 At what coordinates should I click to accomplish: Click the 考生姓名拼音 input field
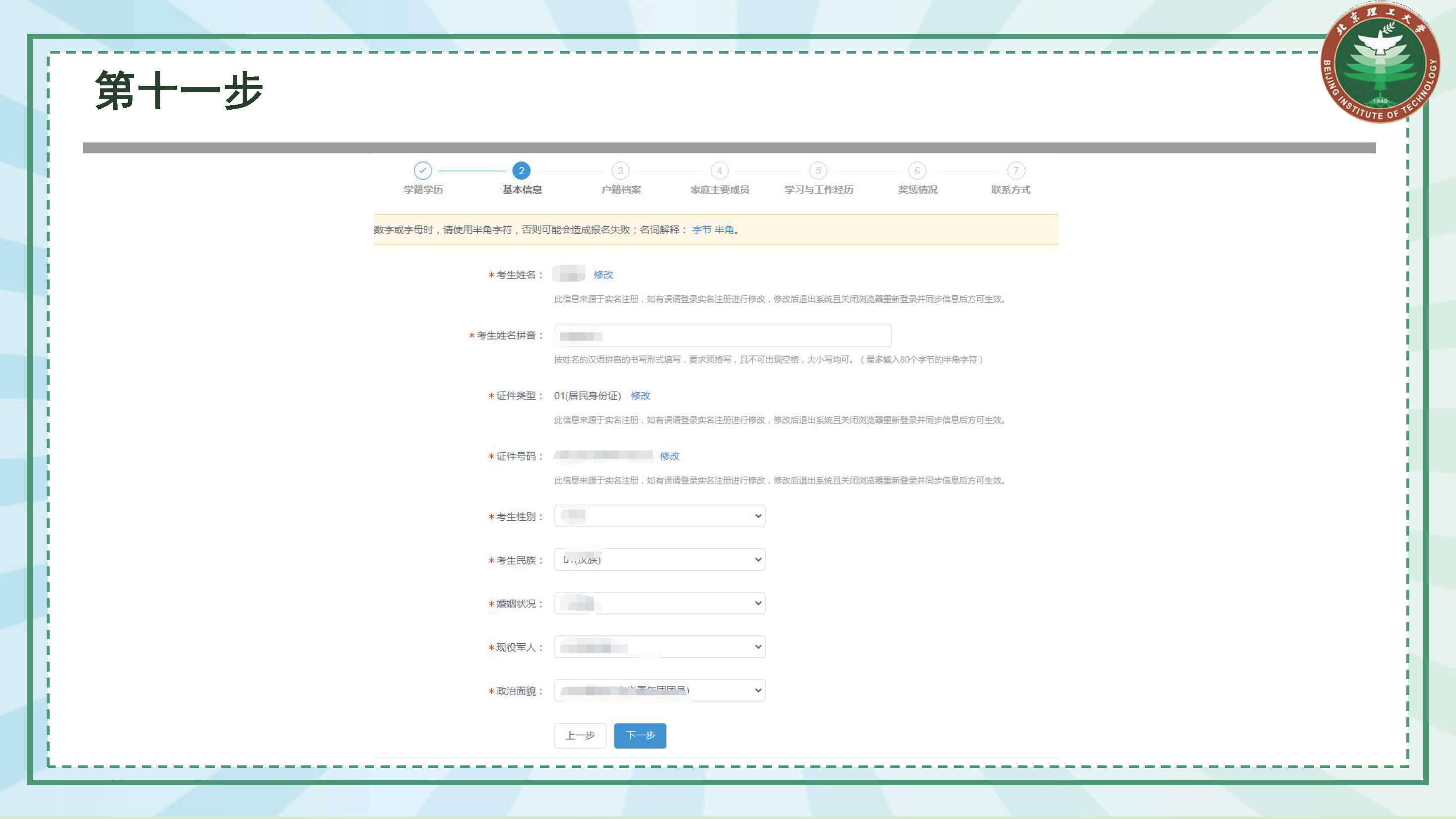pos(723,336)
